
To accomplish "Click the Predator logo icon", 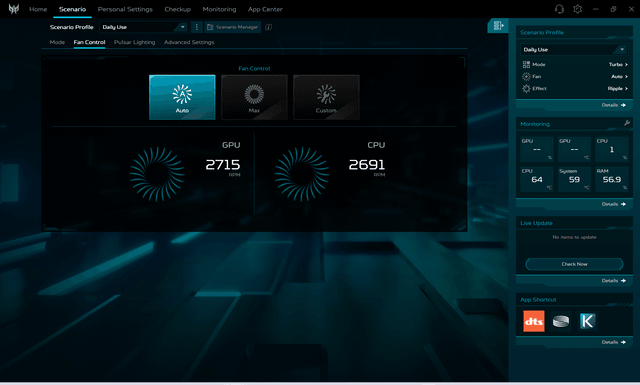I will coord(13,9).
